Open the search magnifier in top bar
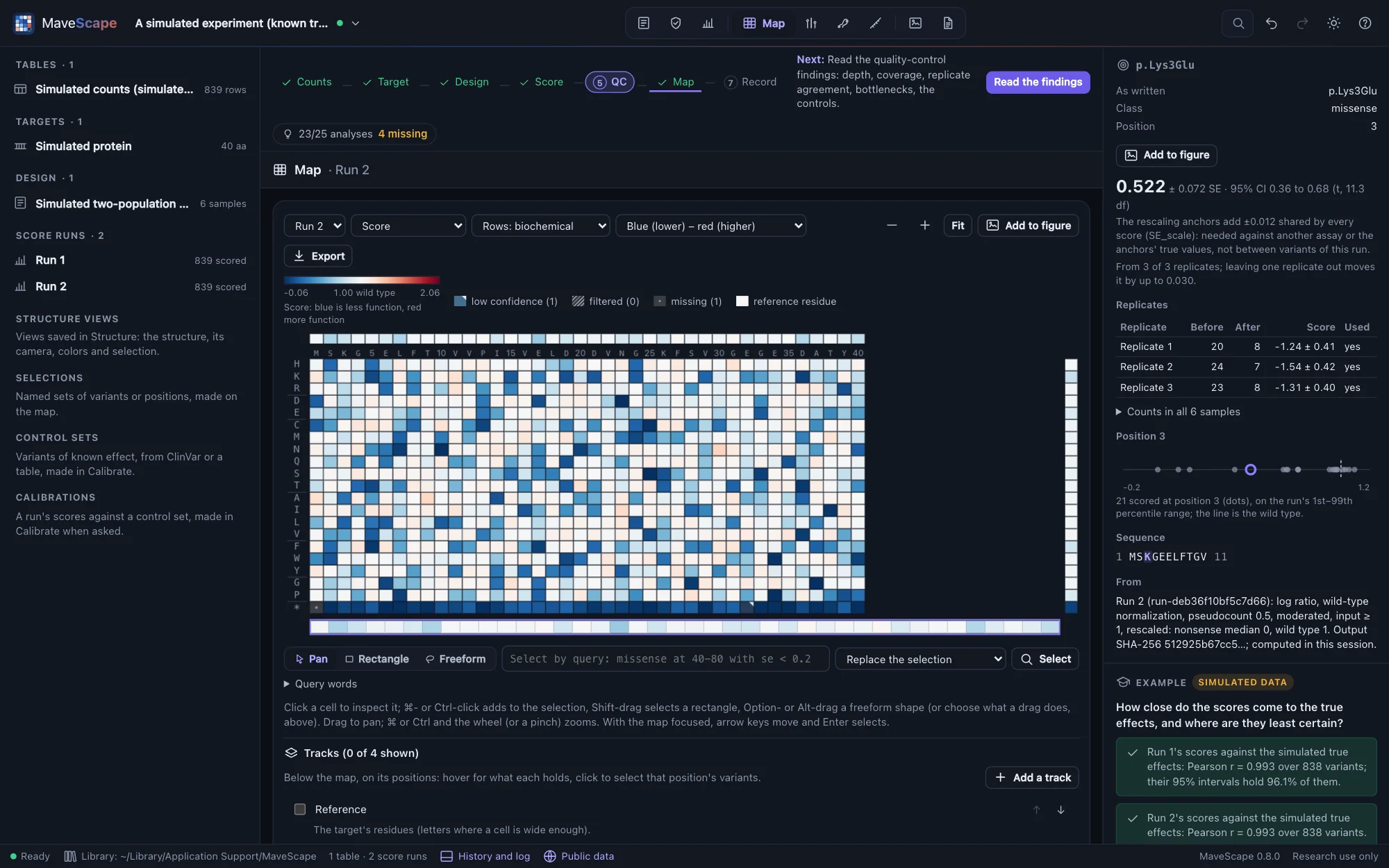 (x=1238, y=23)
